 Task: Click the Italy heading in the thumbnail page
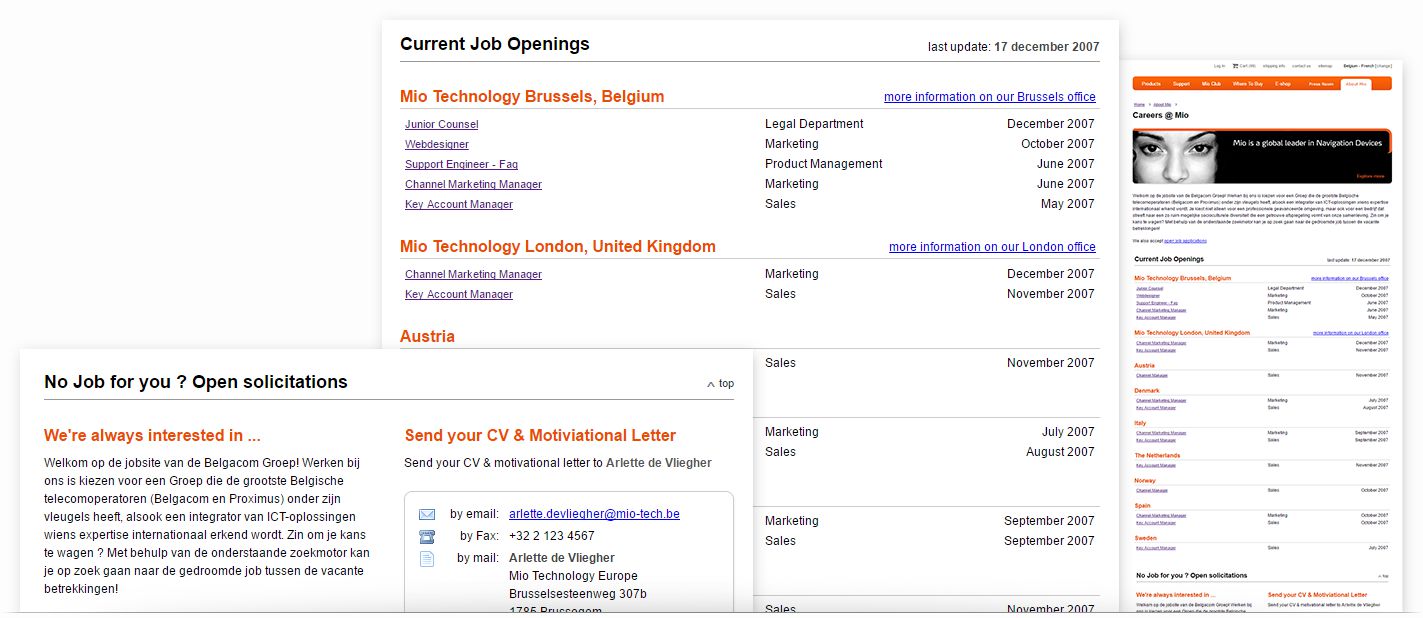[x=1141, y=423]
